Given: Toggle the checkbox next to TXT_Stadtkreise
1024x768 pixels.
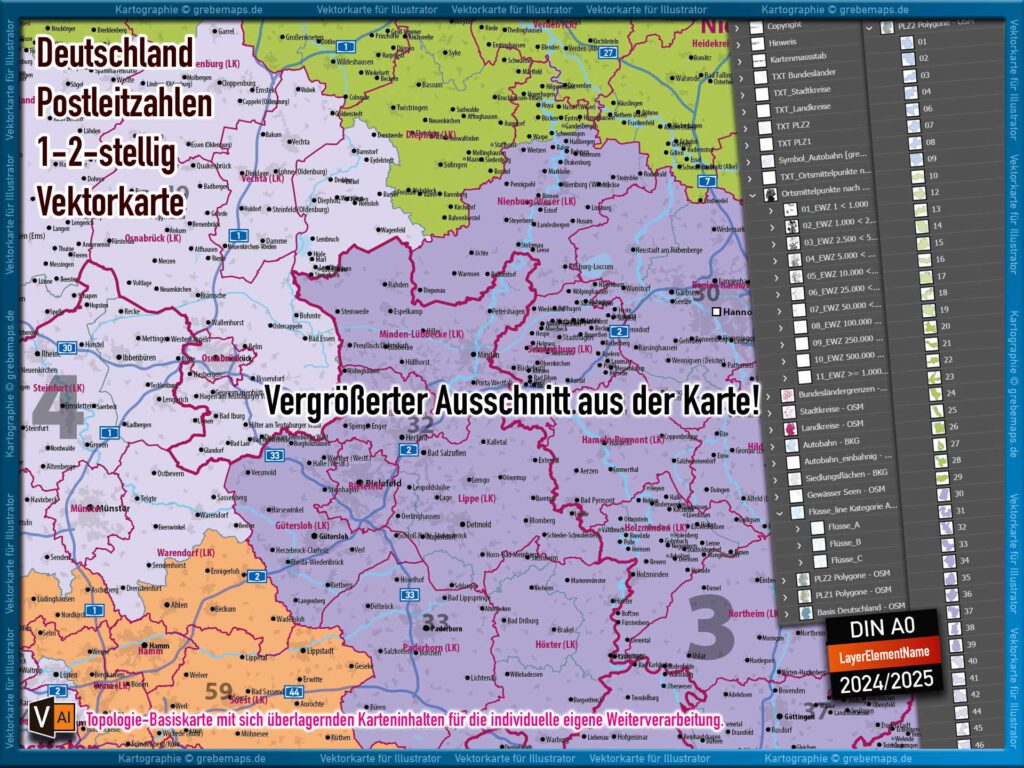Looking at the screenshot, I should (763, 93).
